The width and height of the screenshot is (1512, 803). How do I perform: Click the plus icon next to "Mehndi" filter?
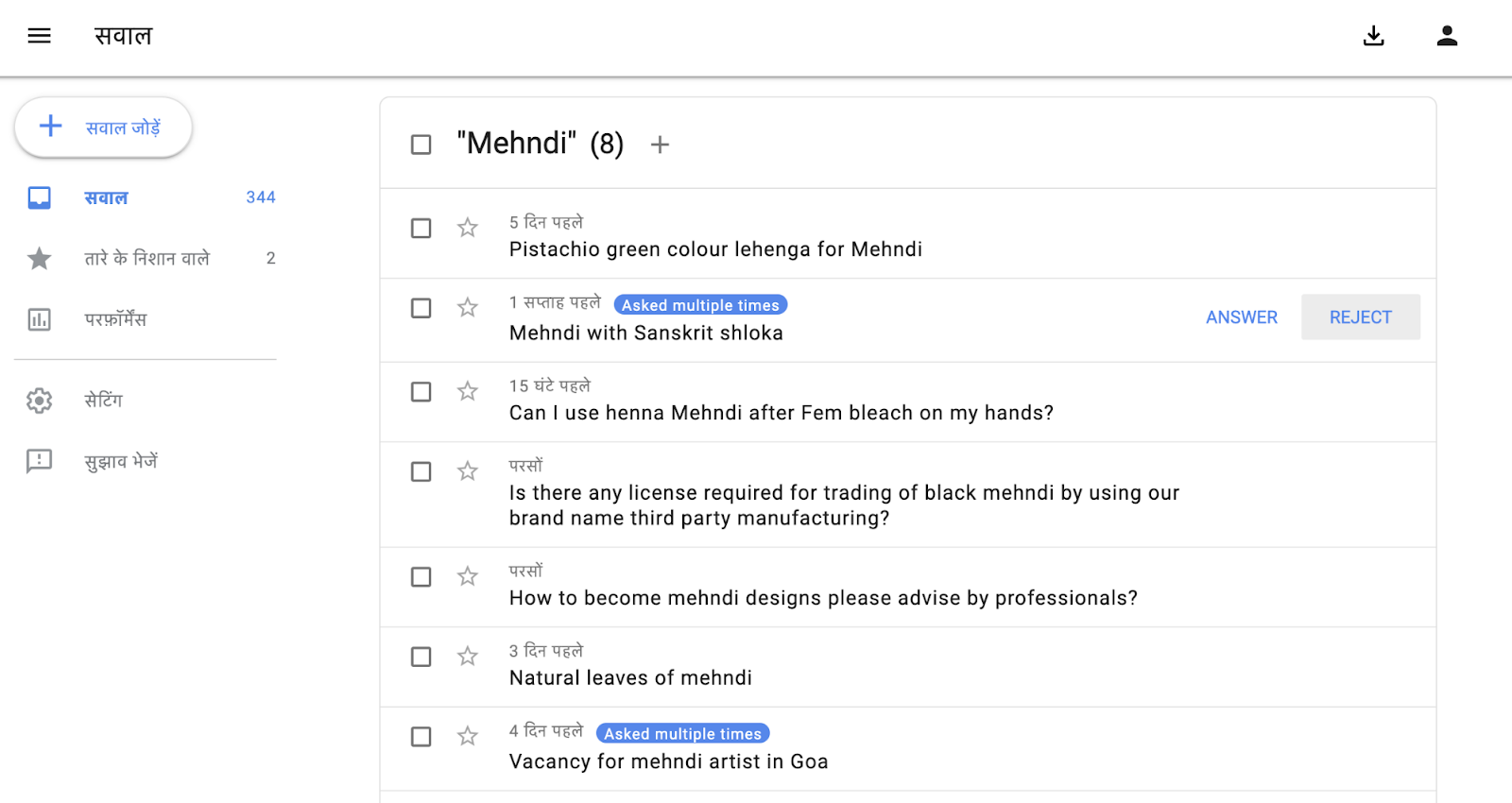pos(660,145)
